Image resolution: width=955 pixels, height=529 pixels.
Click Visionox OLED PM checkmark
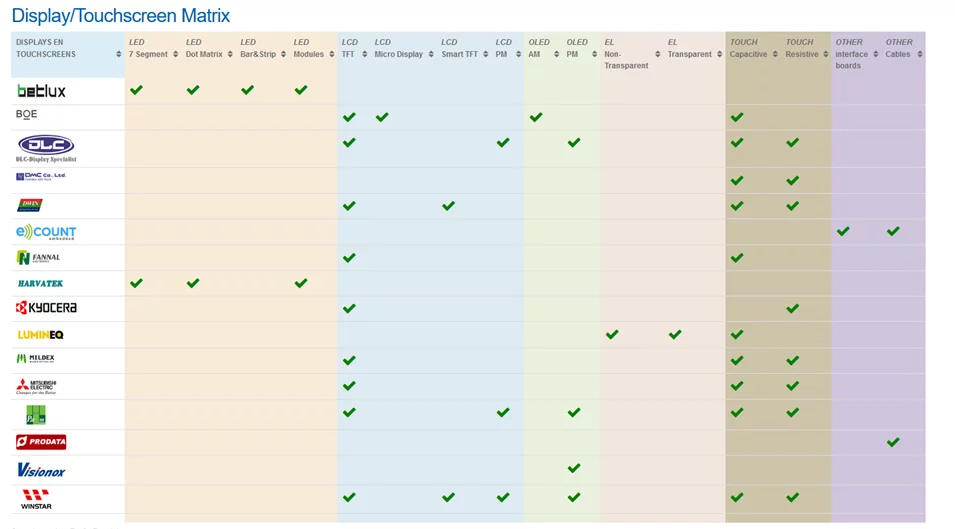click(x=574, y=468)
